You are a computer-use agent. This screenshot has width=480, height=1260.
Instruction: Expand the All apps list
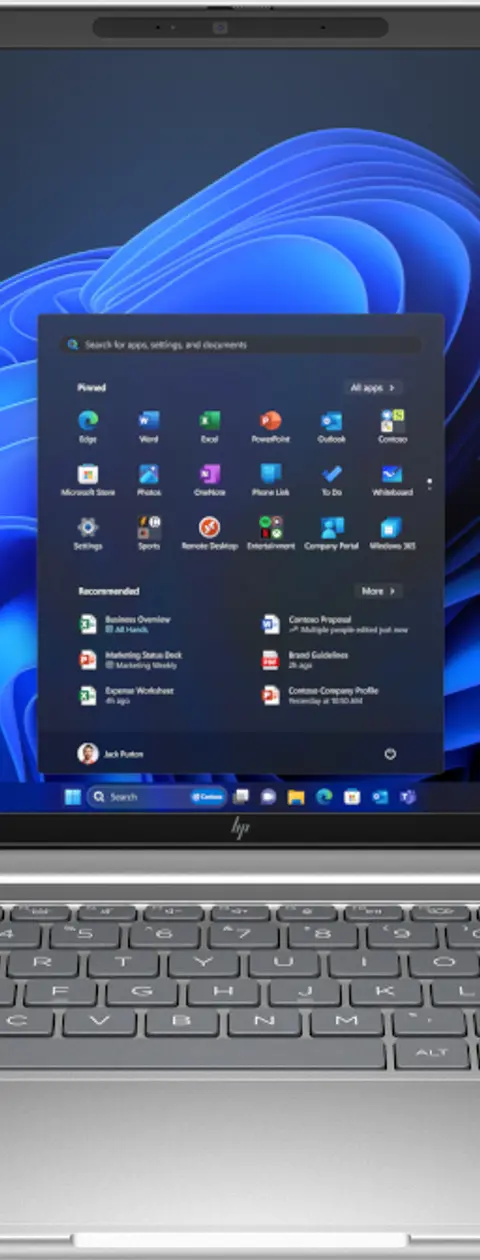click(373, 387)
